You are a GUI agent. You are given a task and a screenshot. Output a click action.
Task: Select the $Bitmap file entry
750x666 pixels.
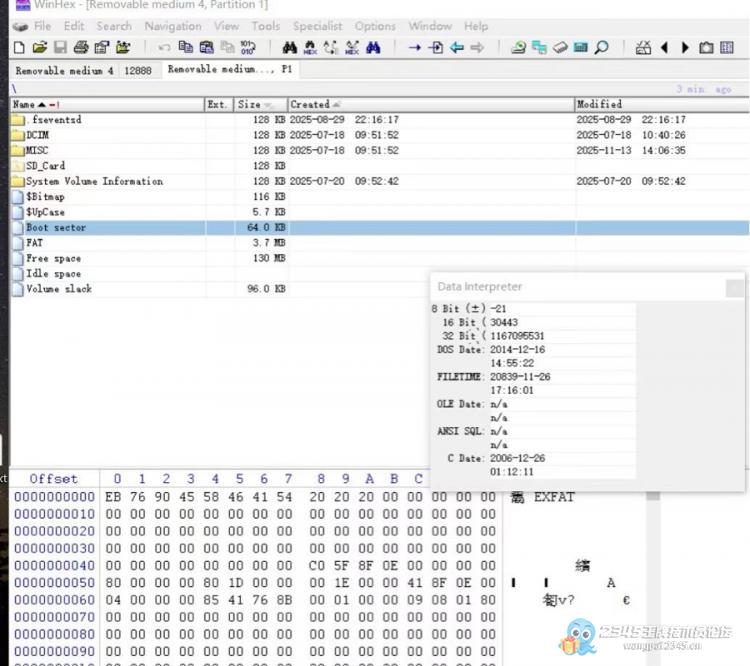tap(45, 197)
